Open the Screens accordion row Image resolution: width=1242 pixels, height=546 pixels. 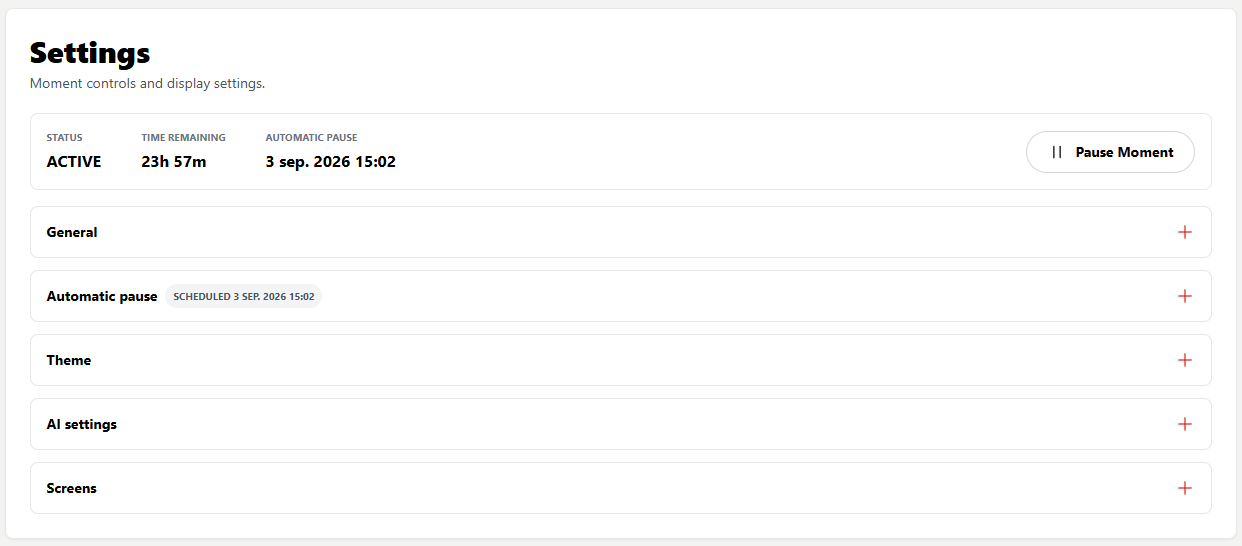point(621,488)
